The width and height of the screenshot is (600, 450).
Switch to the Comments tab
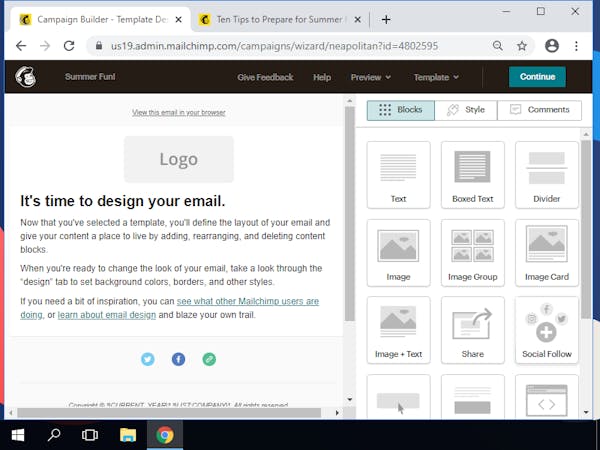pyautogui.click(x=540, y=110)
